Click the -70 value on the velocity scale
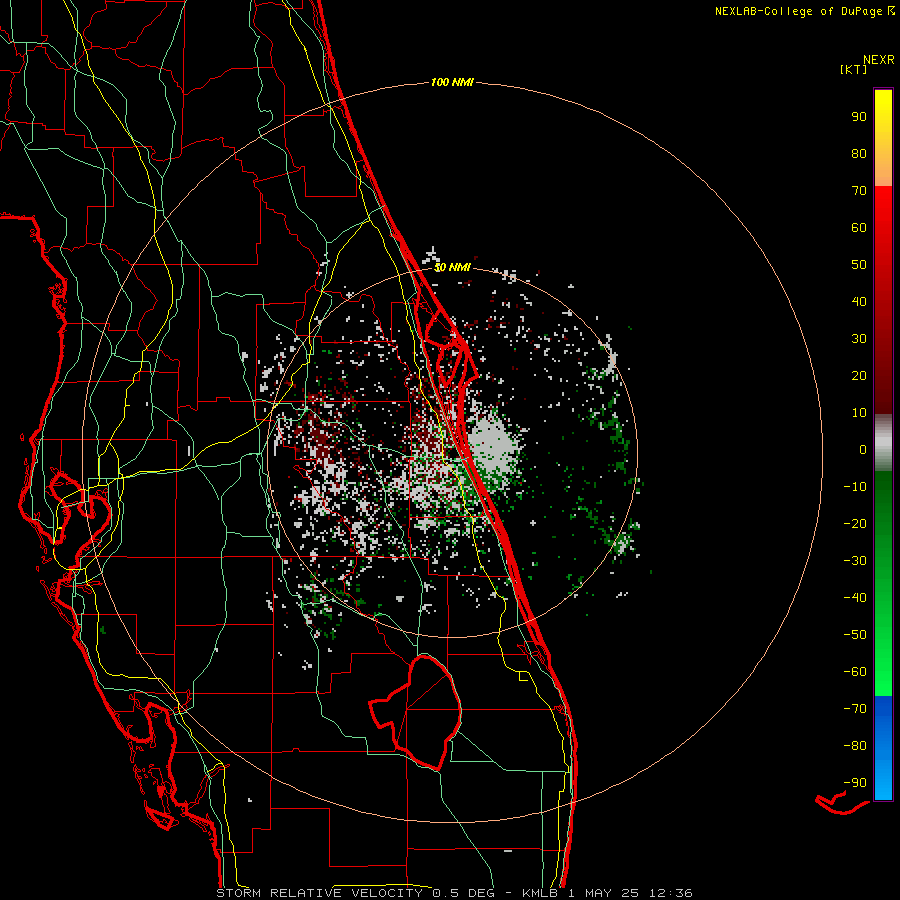900x900 pixels. click(x=855, y=708)
